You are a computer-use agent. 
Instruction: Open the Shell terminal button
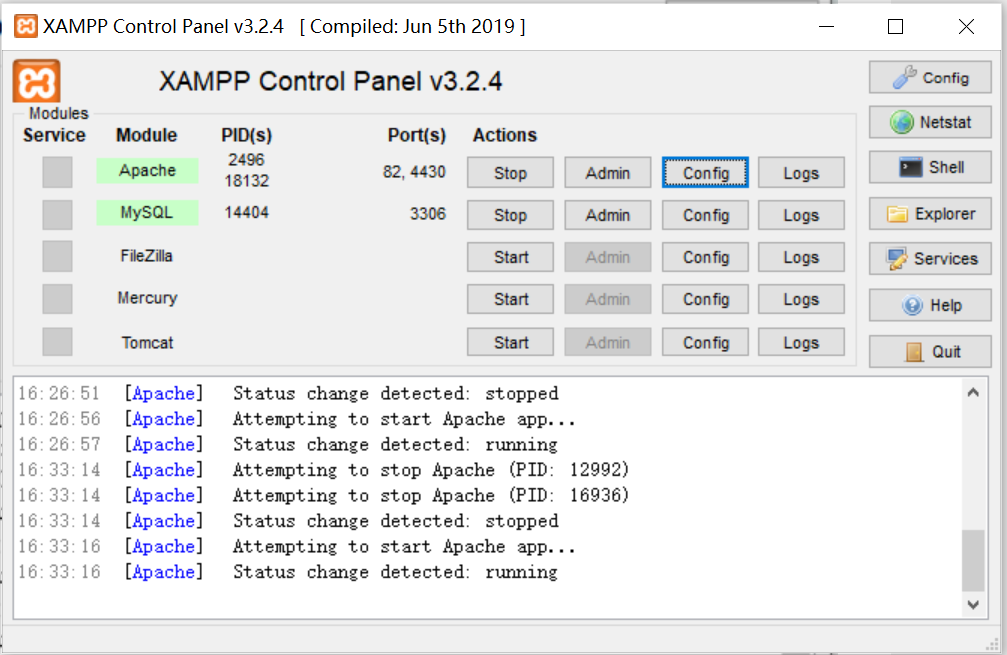(x=930, y=168)
